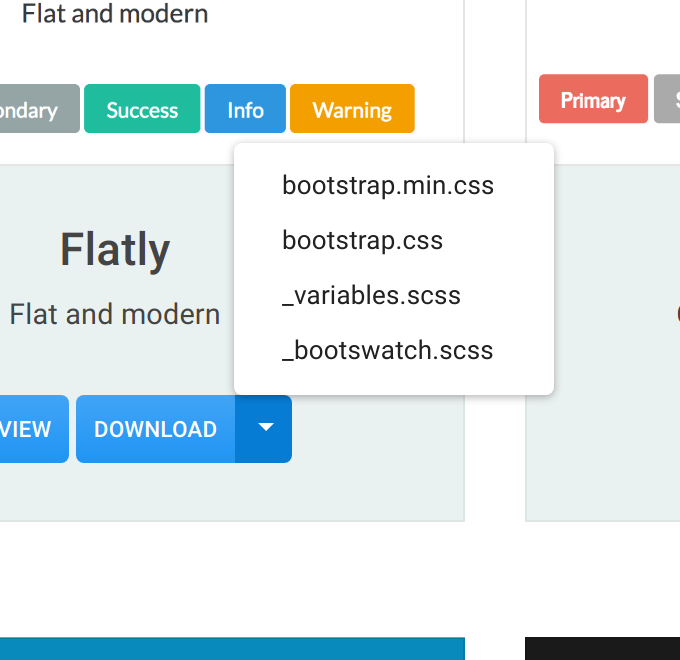Click the Flatly DOWNLOAD button

(156, 429)
